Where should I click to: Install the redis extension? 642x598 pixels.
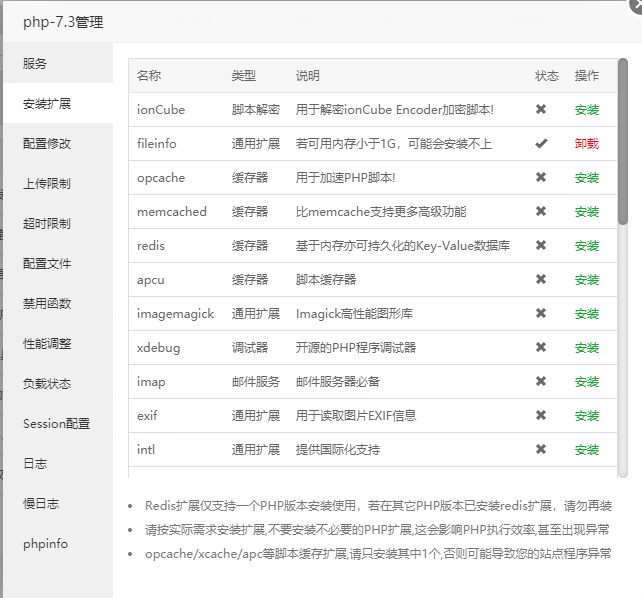pyautogui.click(x=587, y=246)
